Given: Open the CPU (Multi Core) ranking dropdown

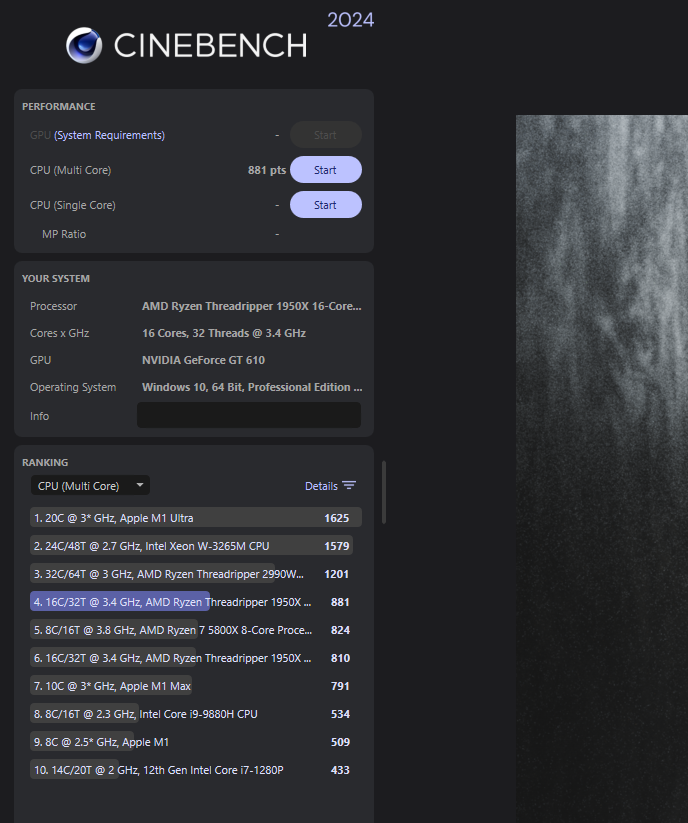Looking at the screenshot, I should [x=90, y=486].
